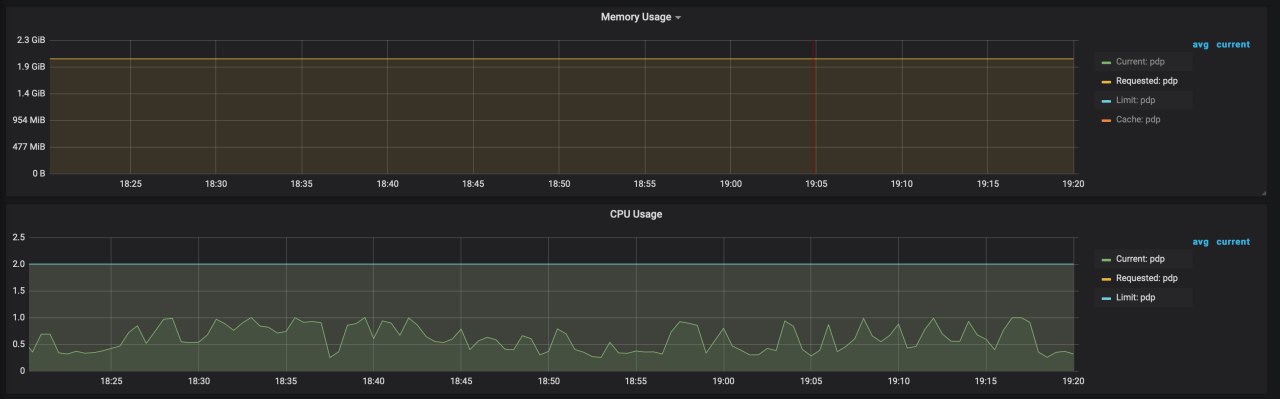Viewport: 1280px width, 399px height.
Task: Open color picker for Memory Limit: pdp swatch
Action: click(1106, 100)
